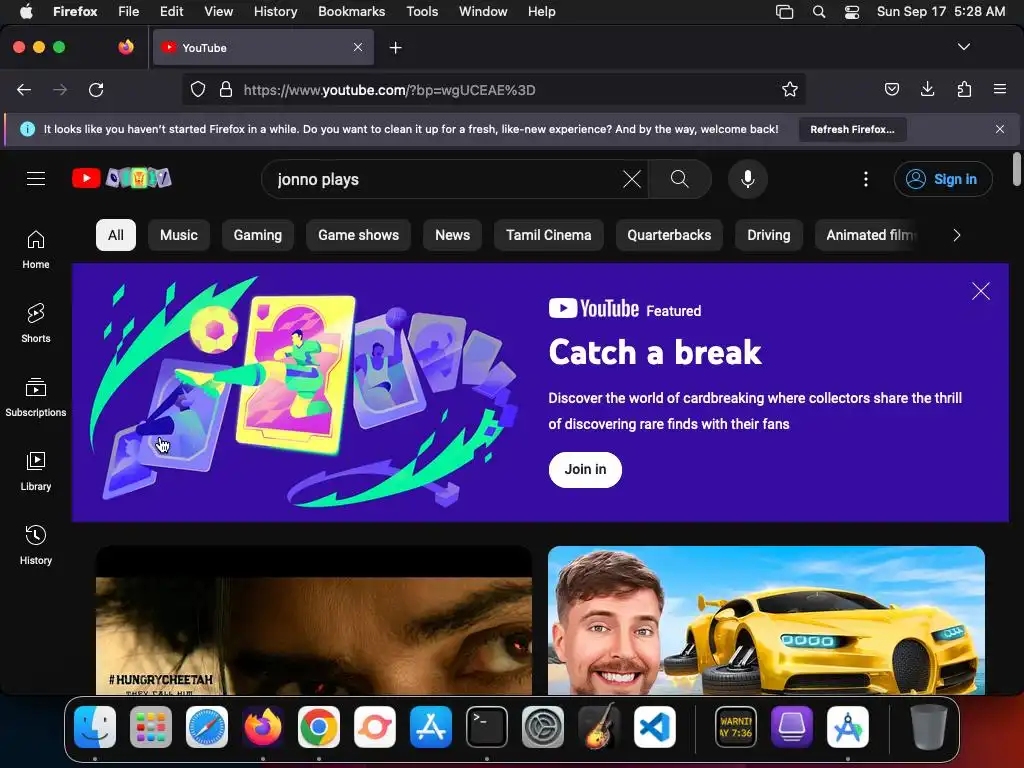1024x768 pixels.
Task: Open the Featured card illustration
Action: pyautogui.click(x=304, y=392)
